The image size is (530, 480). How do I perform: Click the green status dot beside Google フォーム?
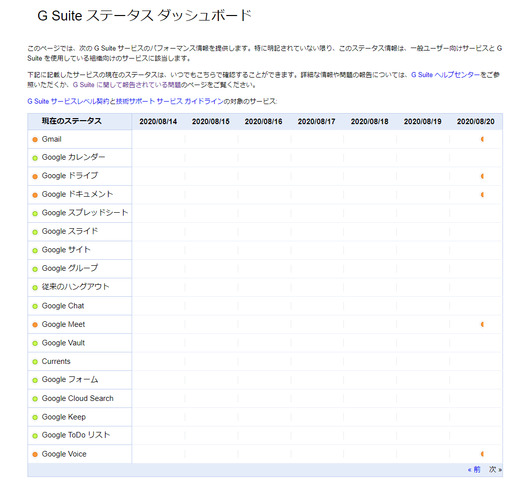coord(35,380)
